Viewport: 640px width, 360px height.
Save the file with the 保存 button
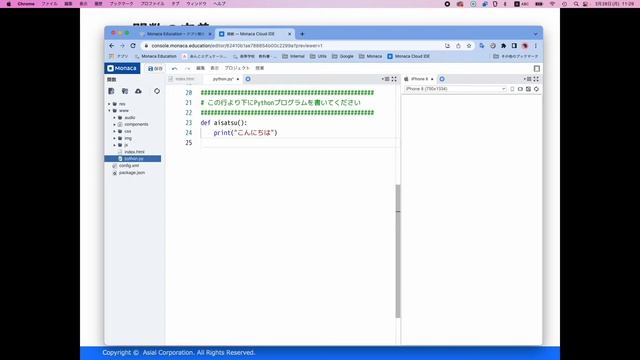(155, 69)
